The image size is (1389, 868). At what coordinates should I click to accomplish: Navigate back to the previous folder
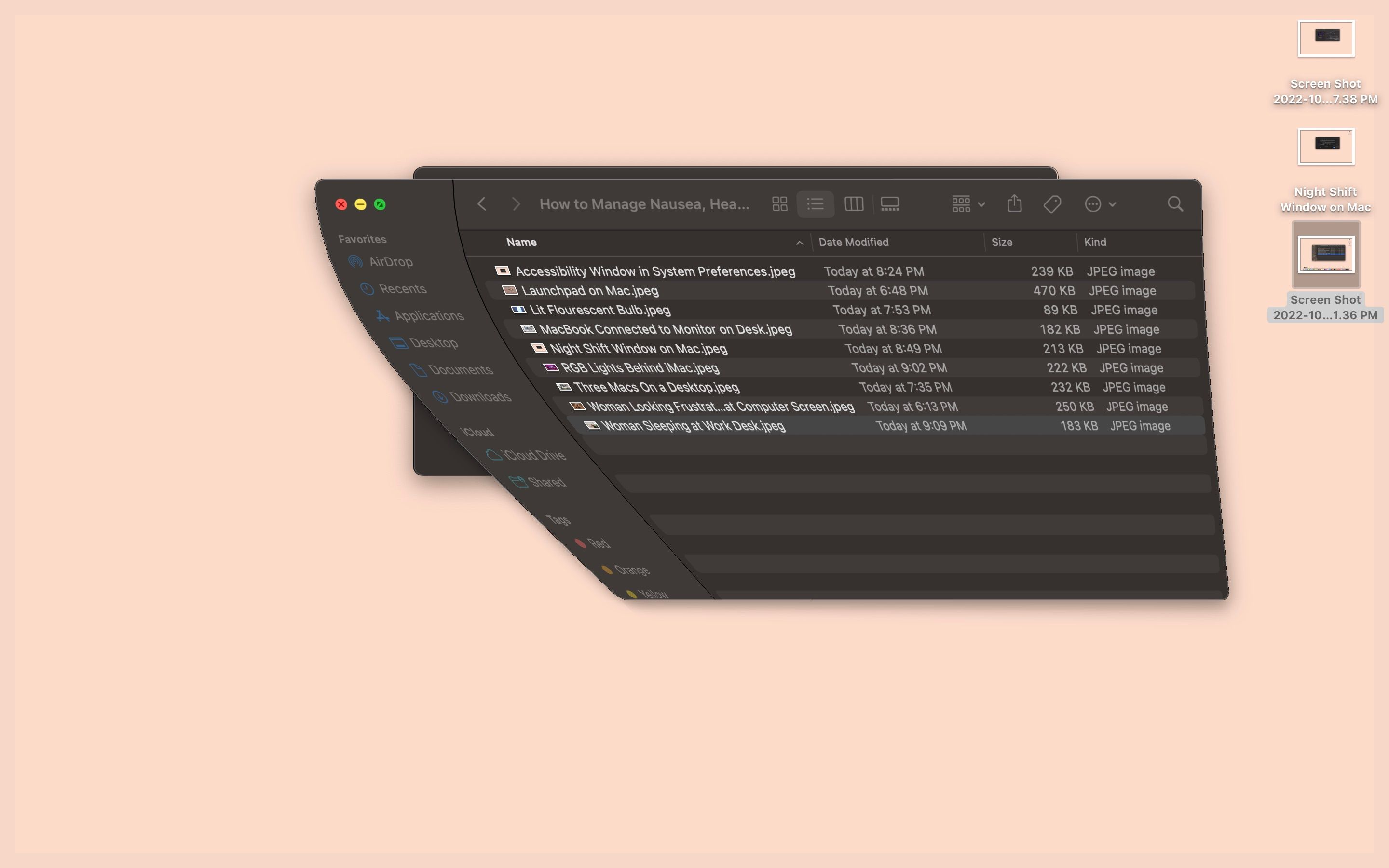point(481,204)
